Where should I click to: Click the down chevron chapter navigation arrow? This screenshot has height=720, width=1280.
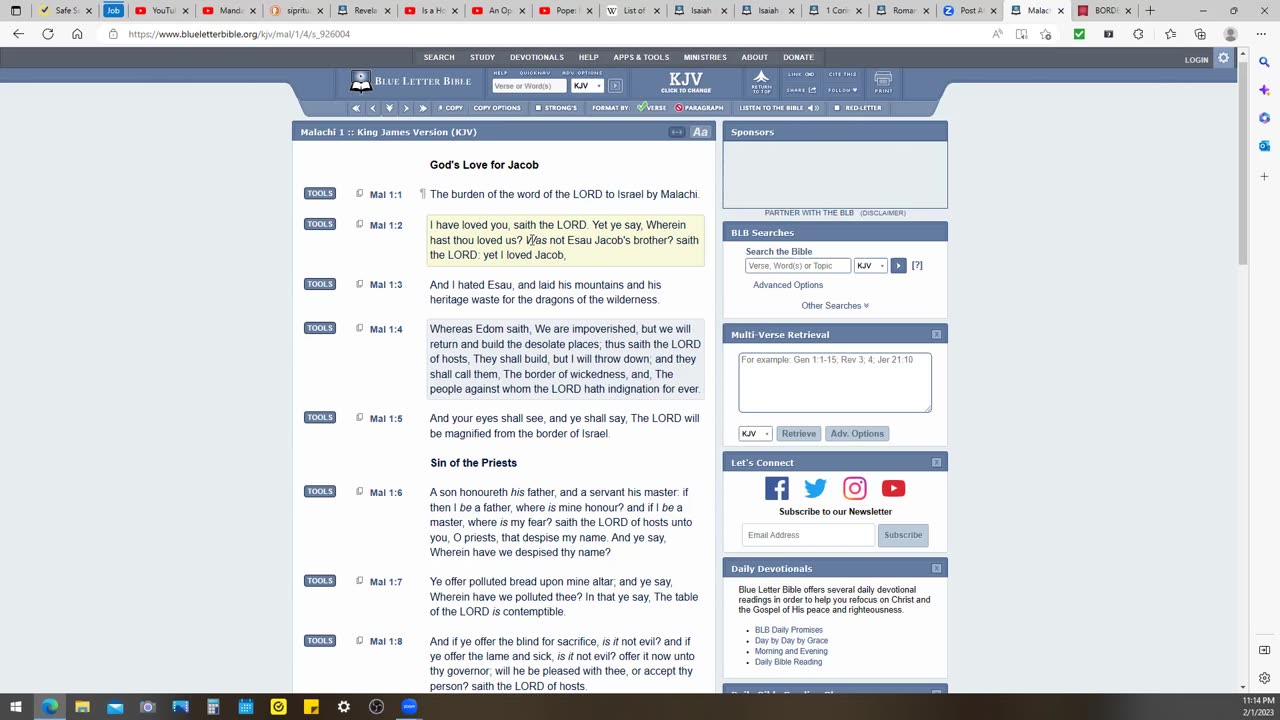389,108
